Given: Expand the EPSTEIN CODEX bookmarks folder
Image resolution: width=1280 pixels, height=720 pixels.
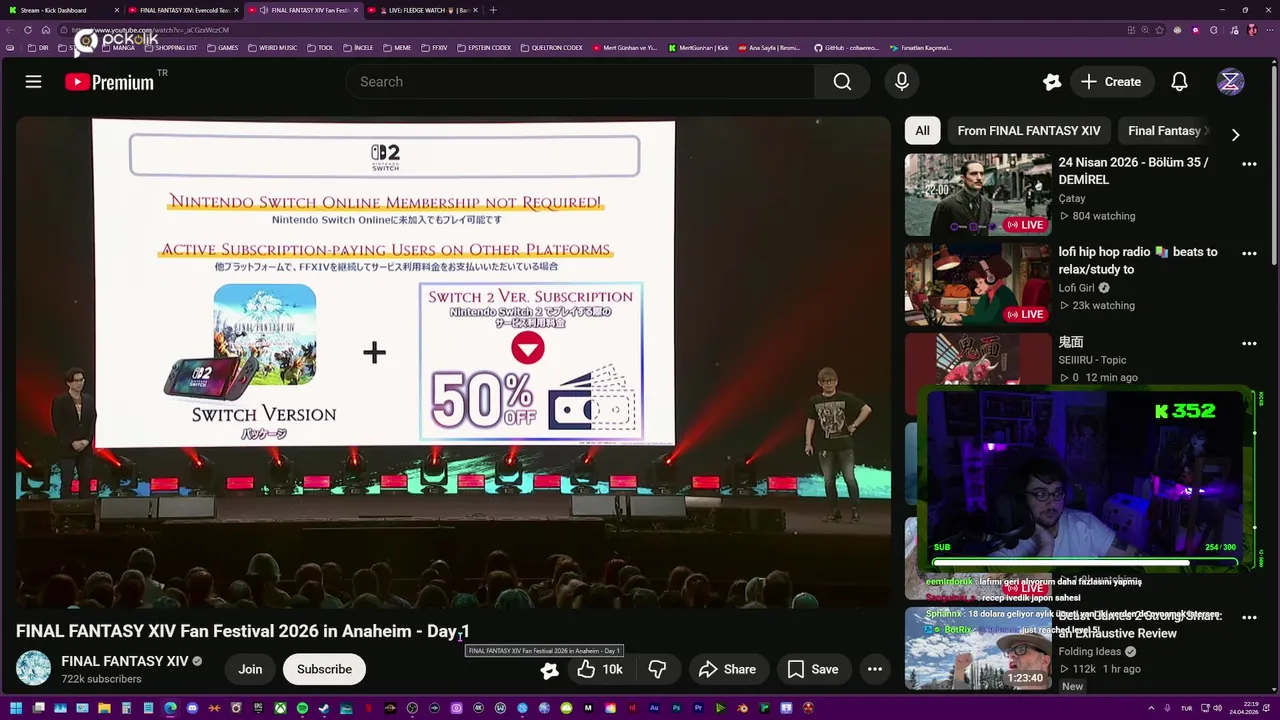Looking at the screenshot, I should pos(484,48).
